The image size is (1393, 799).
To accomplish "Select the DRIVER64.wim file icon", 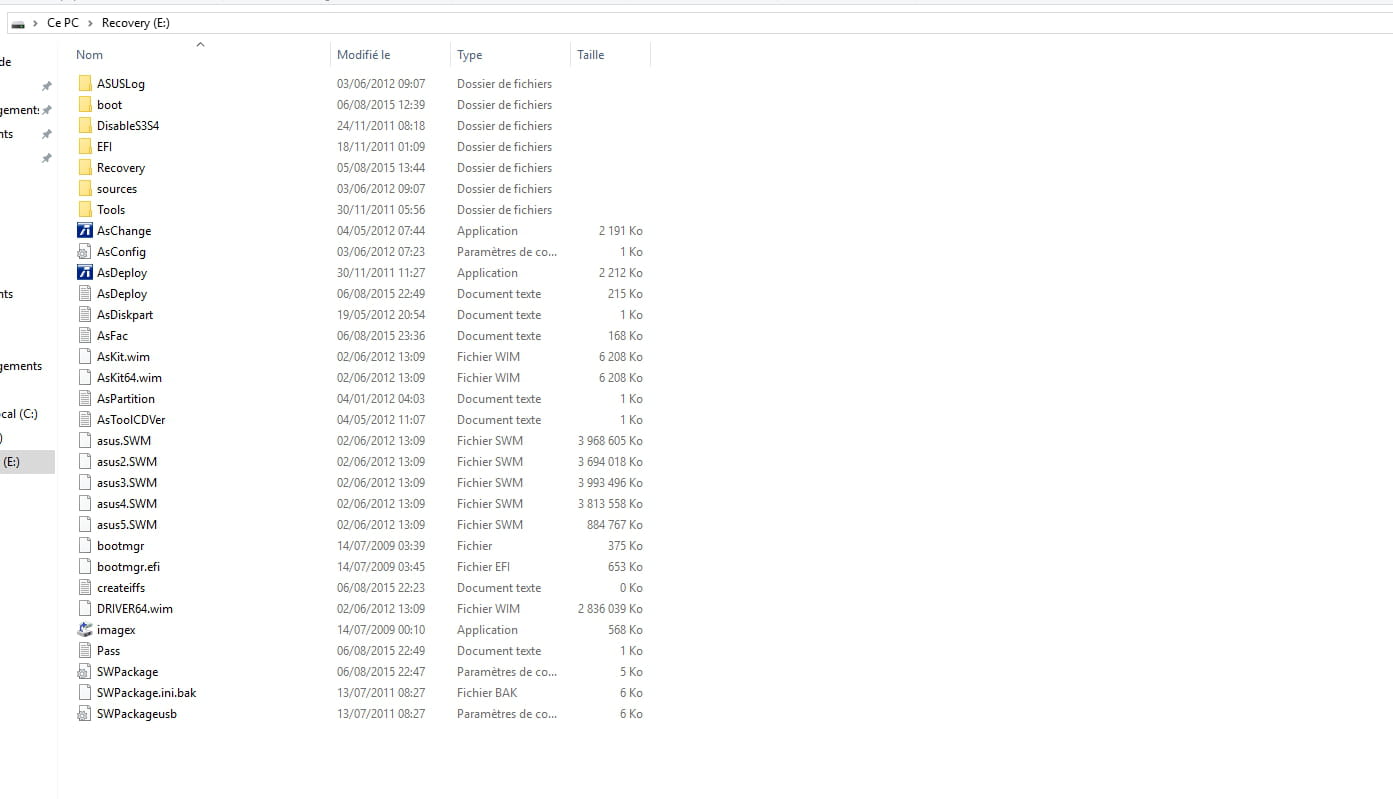I will (x=85, y=609).
